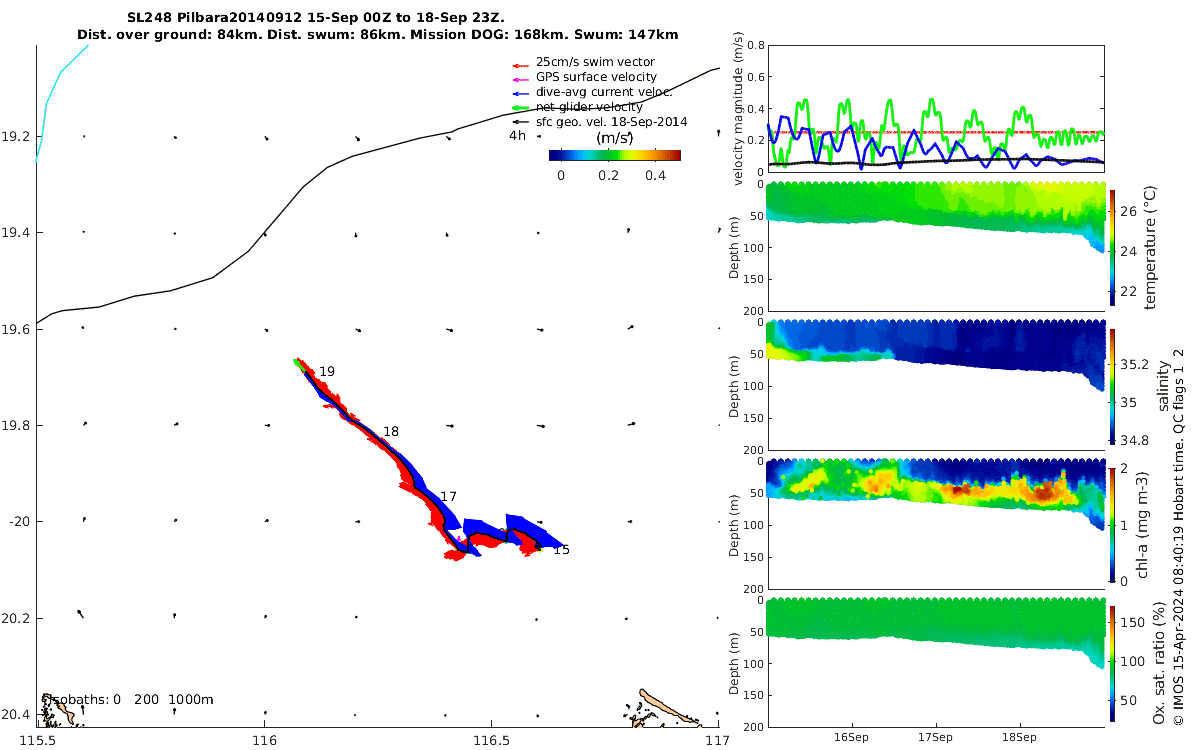Image resolution: width=1200 pixels, height=750 pixels.
Task: Click the 'velocity magnitude (m/s)' axis label
Action: click(739, 109)
